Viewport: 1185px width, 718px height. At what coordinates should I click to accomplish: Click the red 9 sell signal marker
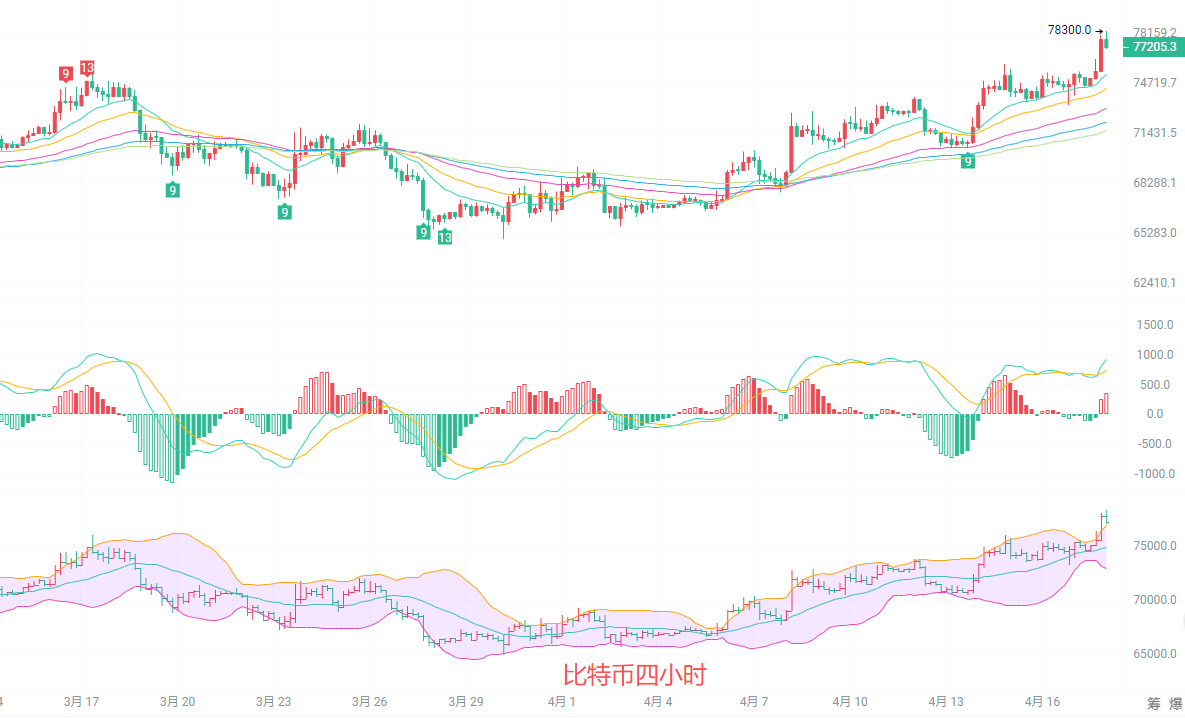coord(65,73)
